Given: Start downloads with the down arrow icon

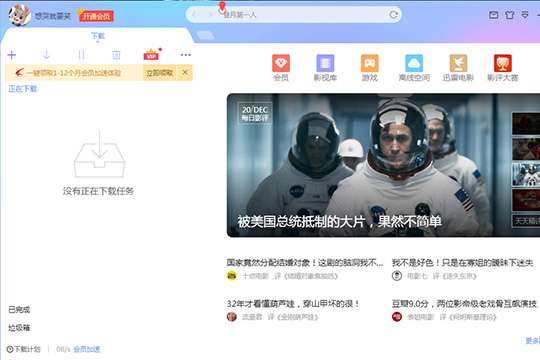Looking at the screenshot, I should point(46,55).
